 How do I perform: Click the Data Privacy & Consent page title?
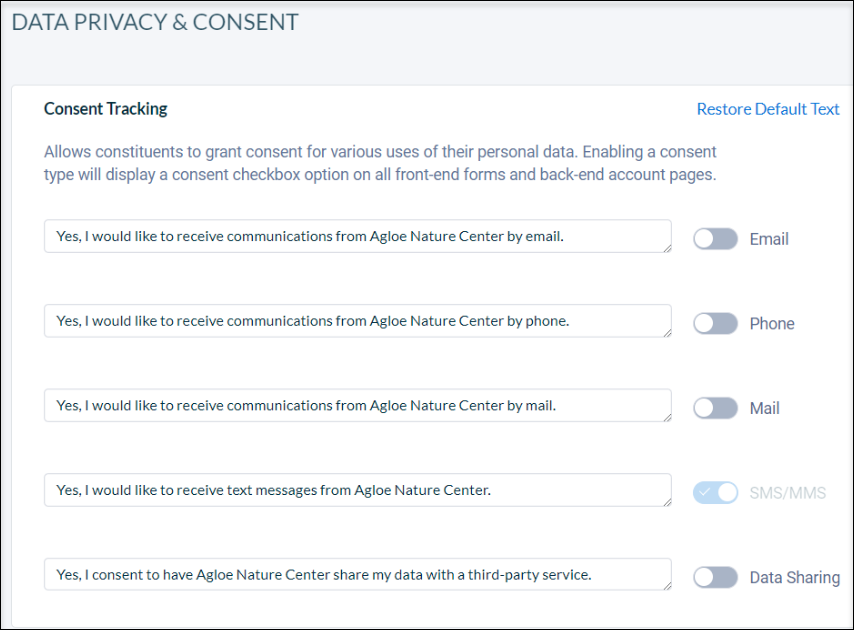pos(155,22)
